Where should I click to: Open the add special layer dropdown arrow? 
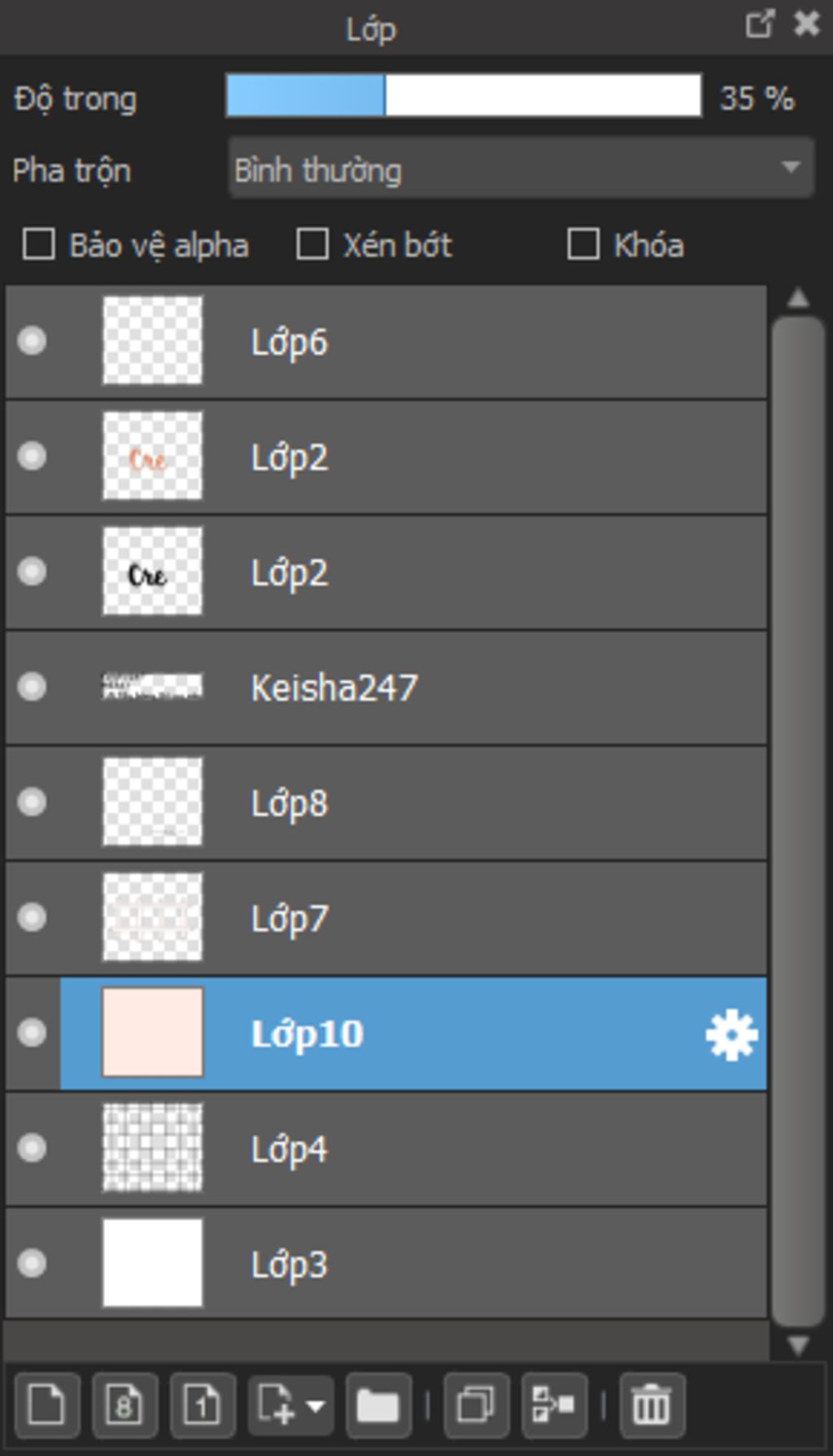point(316,1405)
